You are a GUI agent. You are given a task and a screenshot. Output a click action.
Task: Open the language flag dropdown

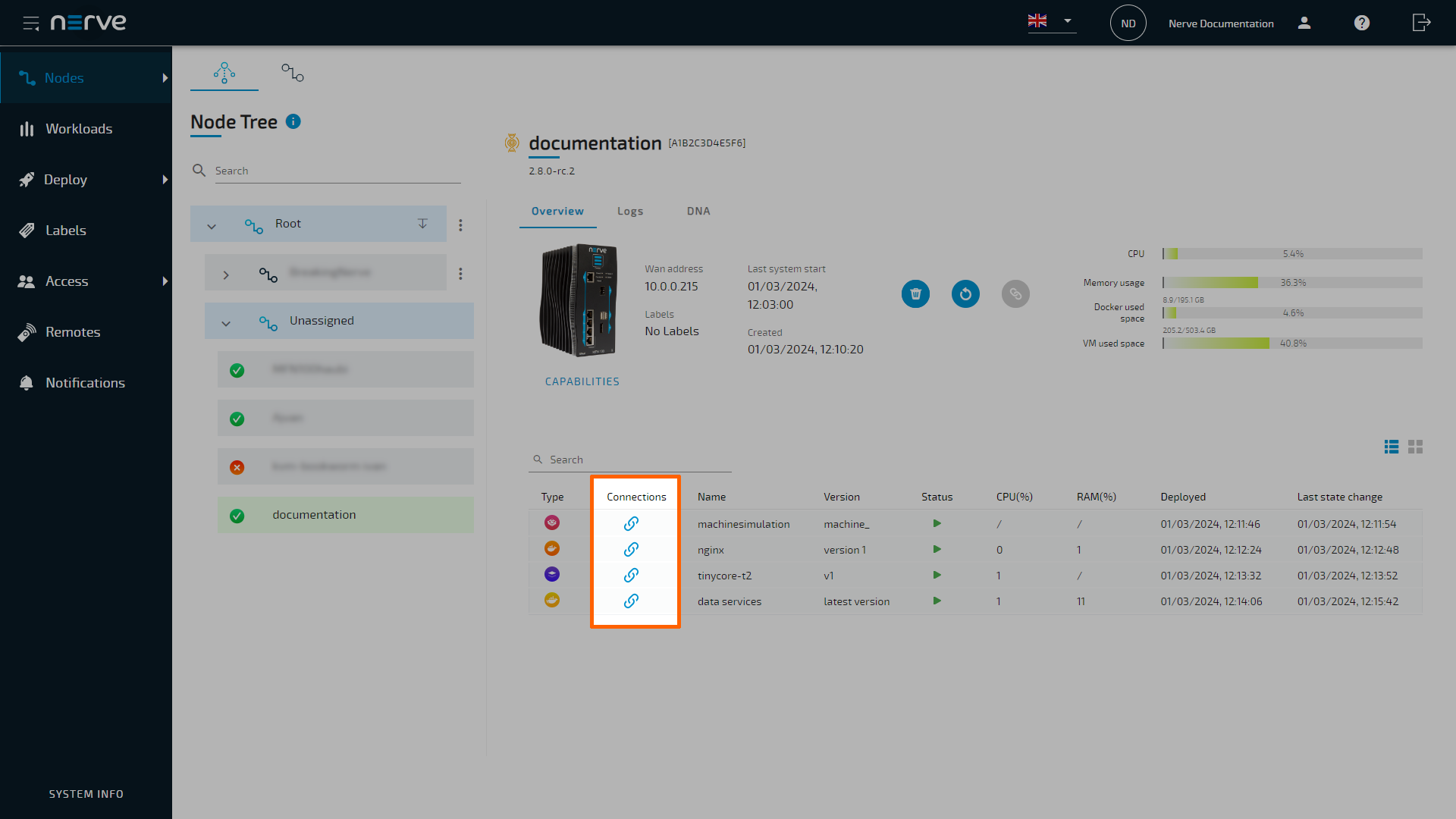[1051, 21]
